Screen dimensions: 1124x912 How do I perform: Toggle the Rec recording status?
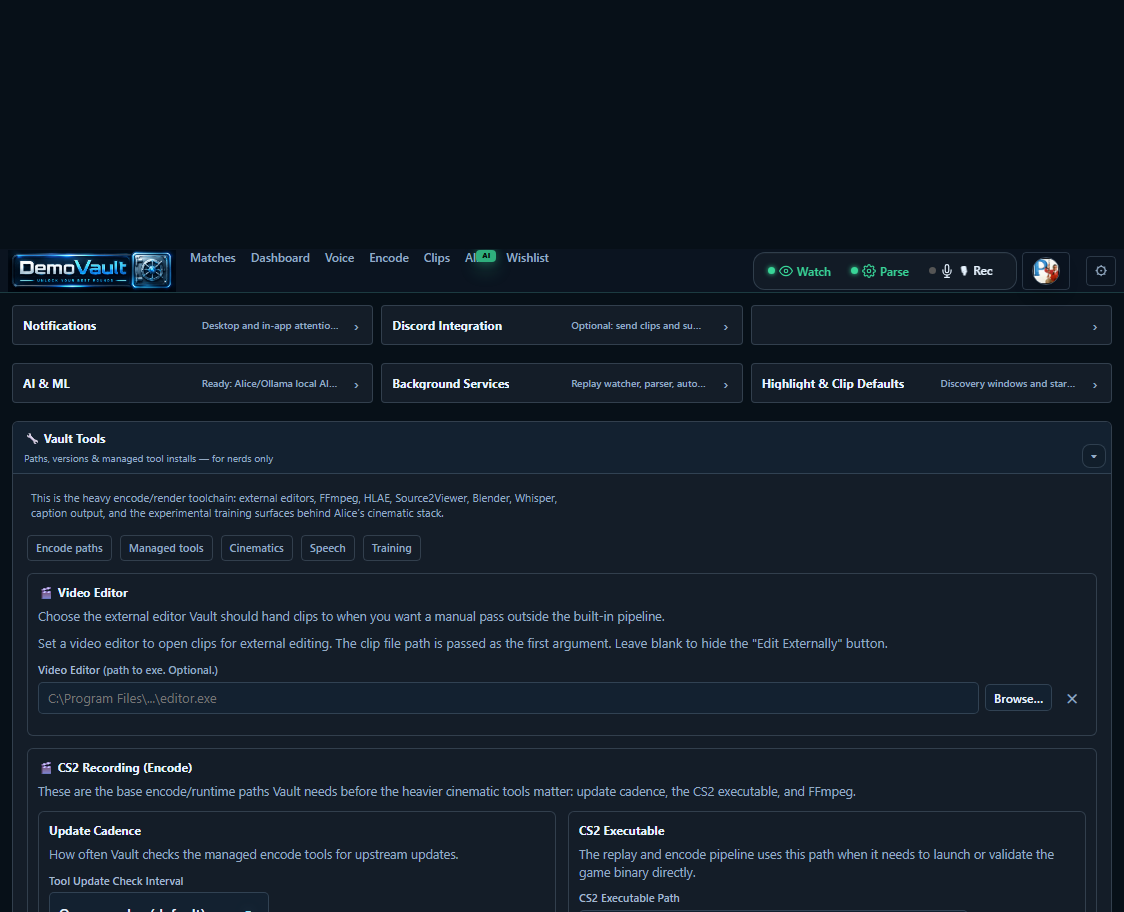tap(961, 271)
